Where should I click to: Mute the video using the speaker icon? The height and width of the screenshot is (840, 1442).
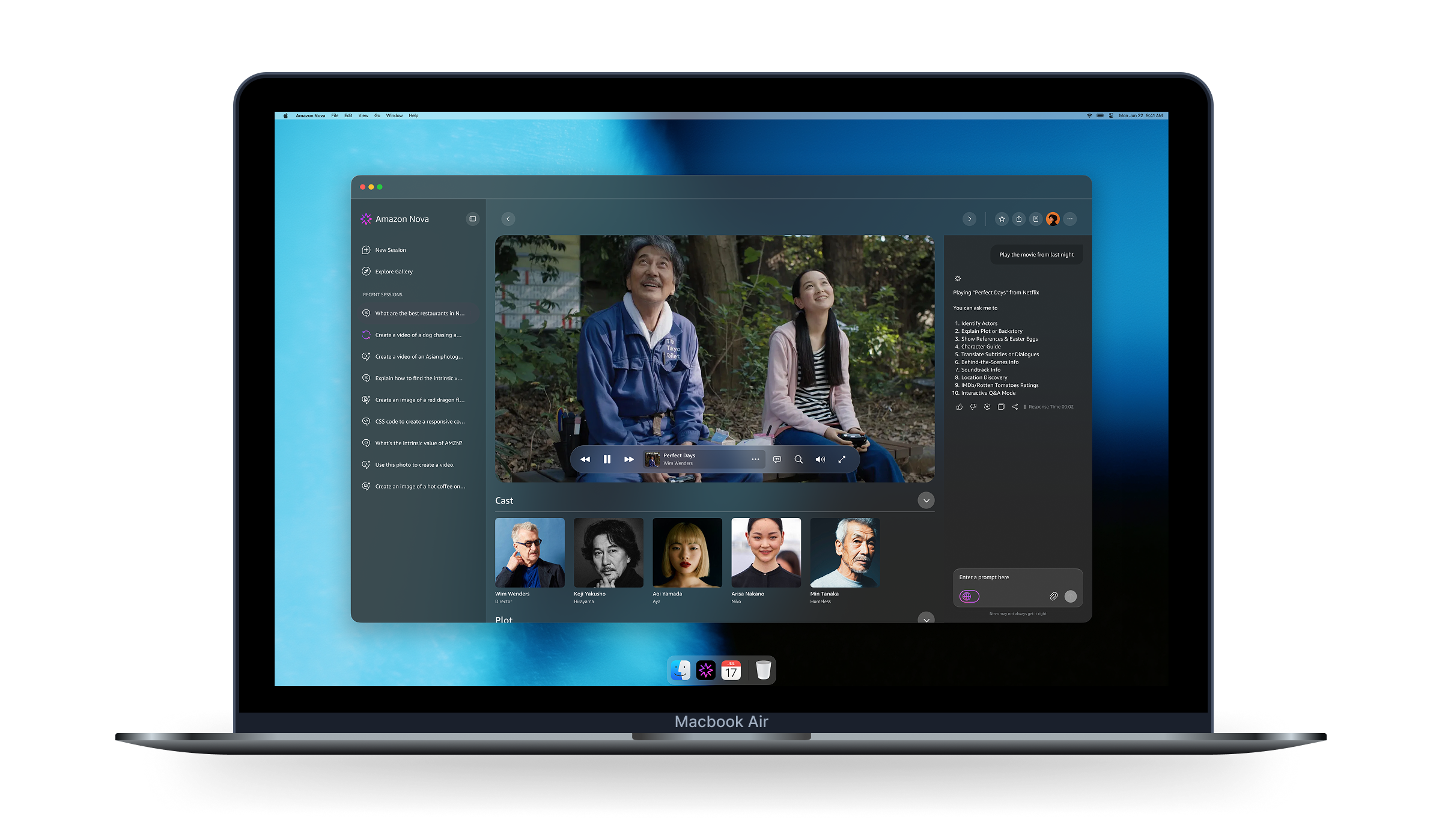820,459
